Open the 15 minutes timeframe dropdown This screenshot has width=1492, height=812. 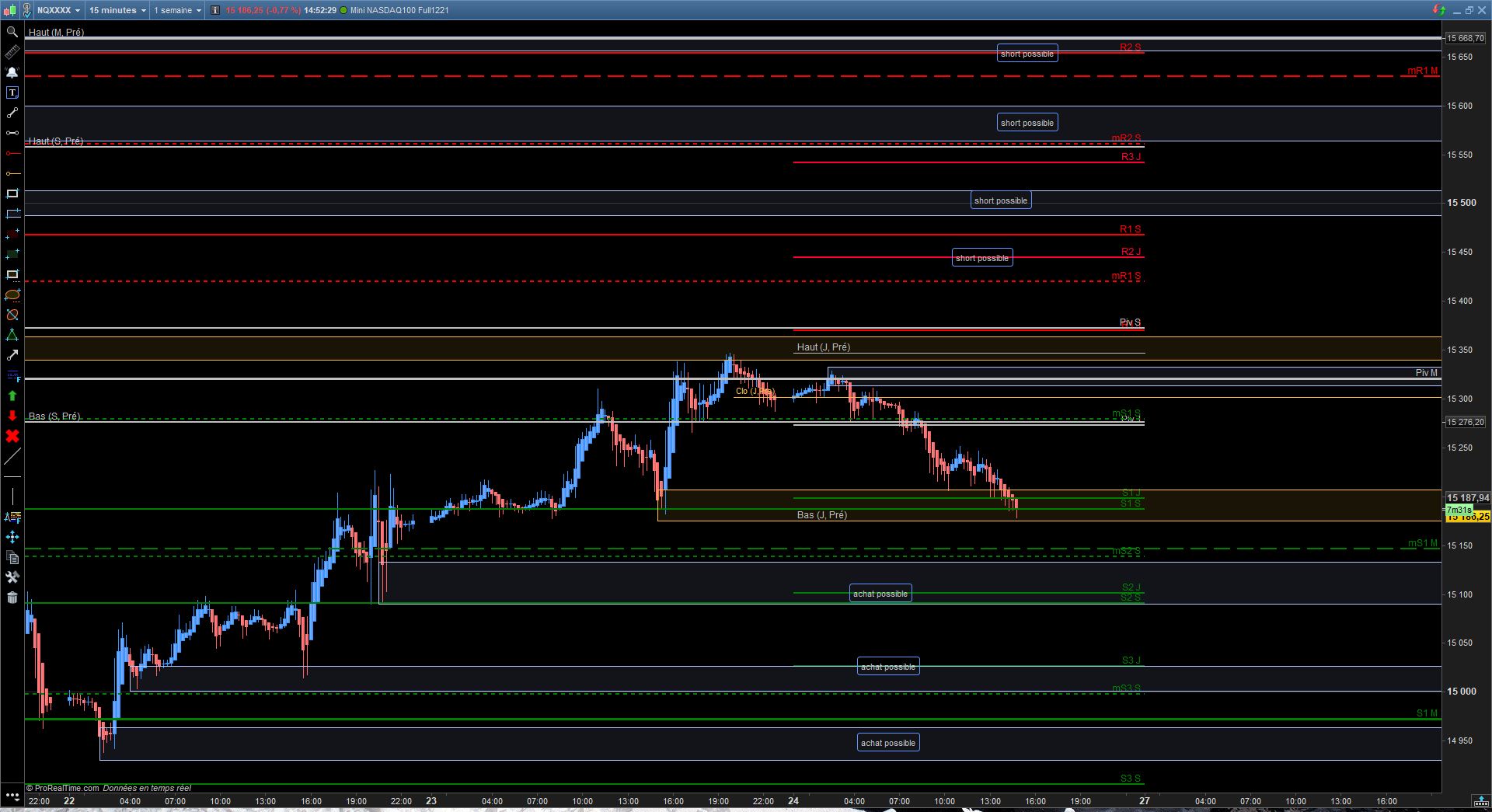[117, 10]
